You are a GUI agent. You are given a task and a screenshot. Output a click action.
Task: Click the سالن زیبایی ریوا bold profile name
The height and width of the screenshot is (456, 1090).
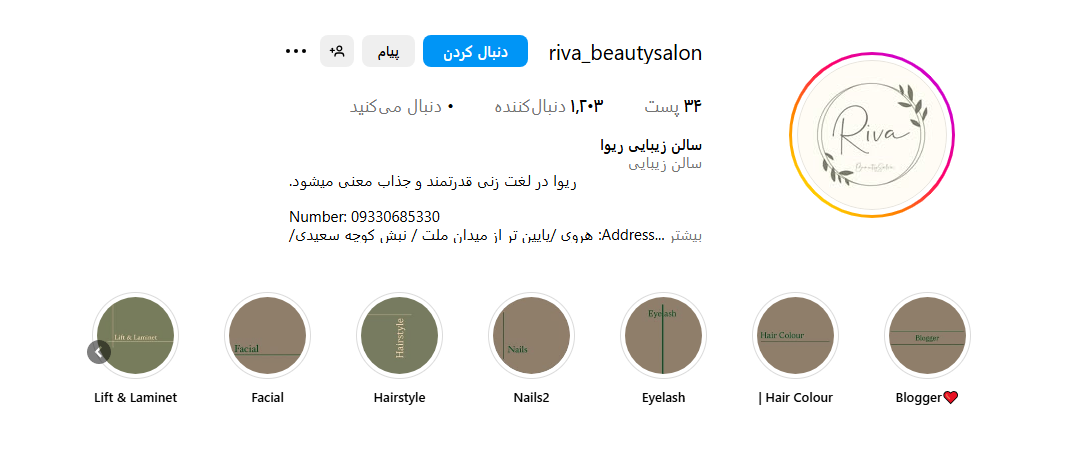tap(651, 146)
